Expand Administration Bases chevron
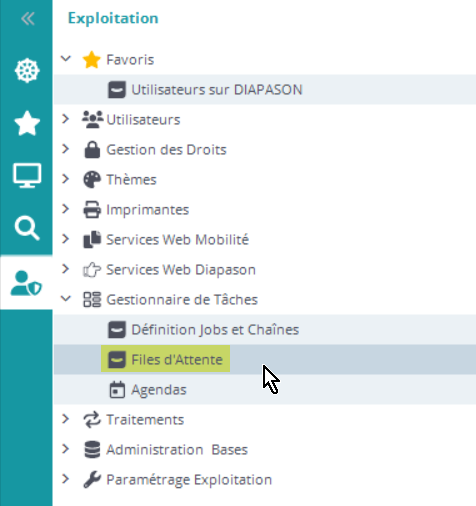Screen dimensions: 476x506 point(66,449)
